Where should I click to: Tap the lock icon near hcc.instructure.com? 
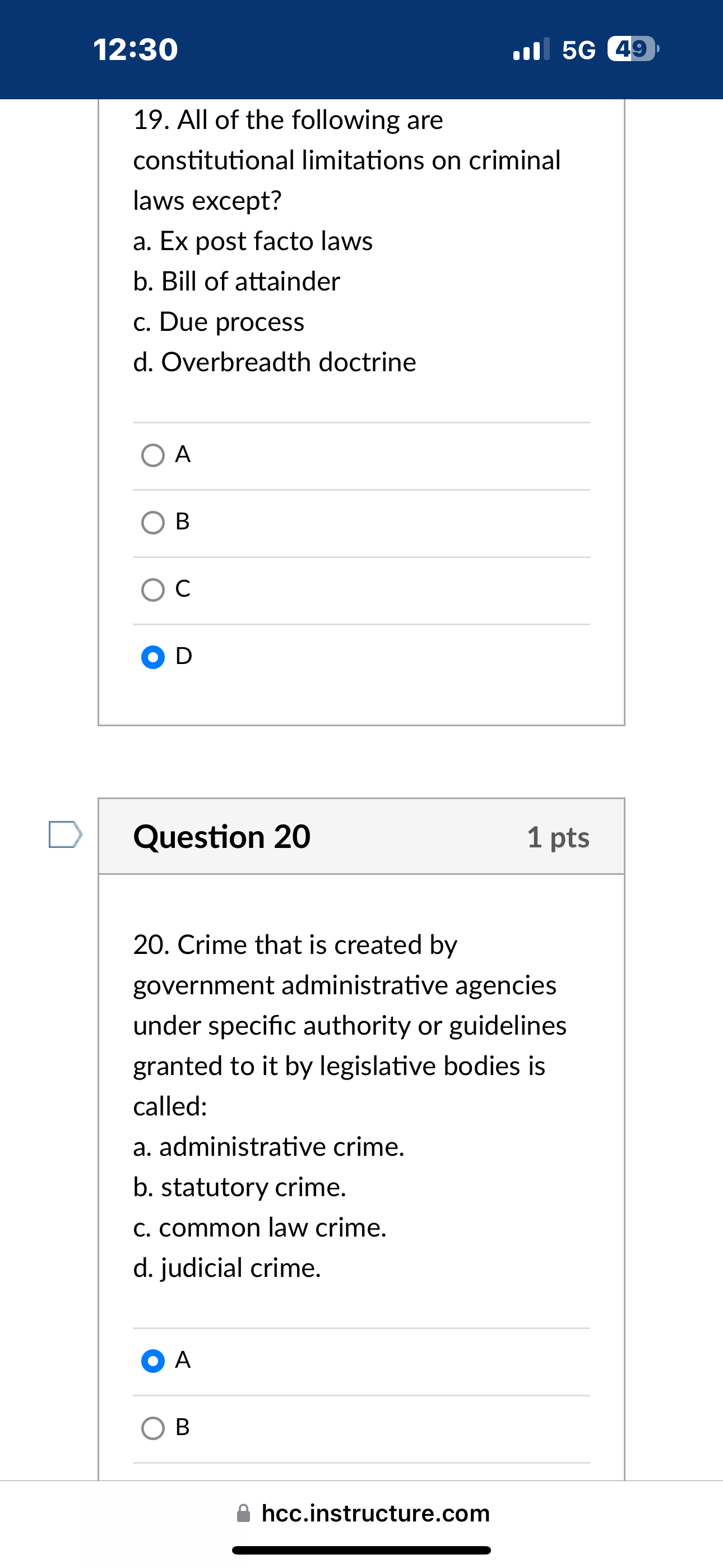click(243, 1512)
